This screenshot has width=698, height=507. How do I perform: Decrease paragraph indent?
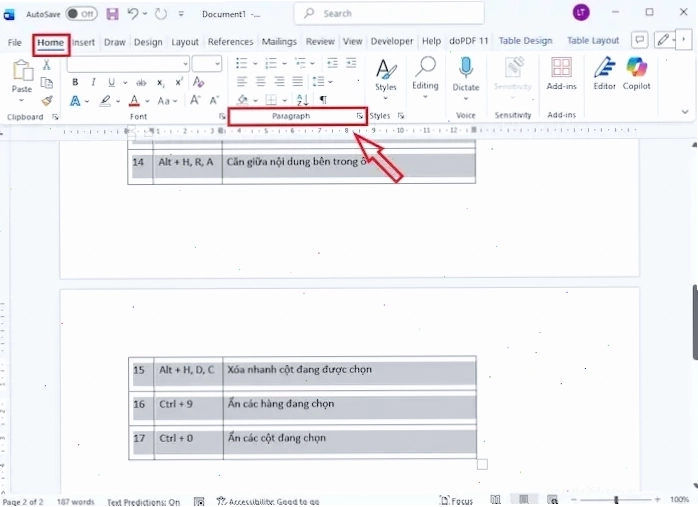tap(332, 64)
